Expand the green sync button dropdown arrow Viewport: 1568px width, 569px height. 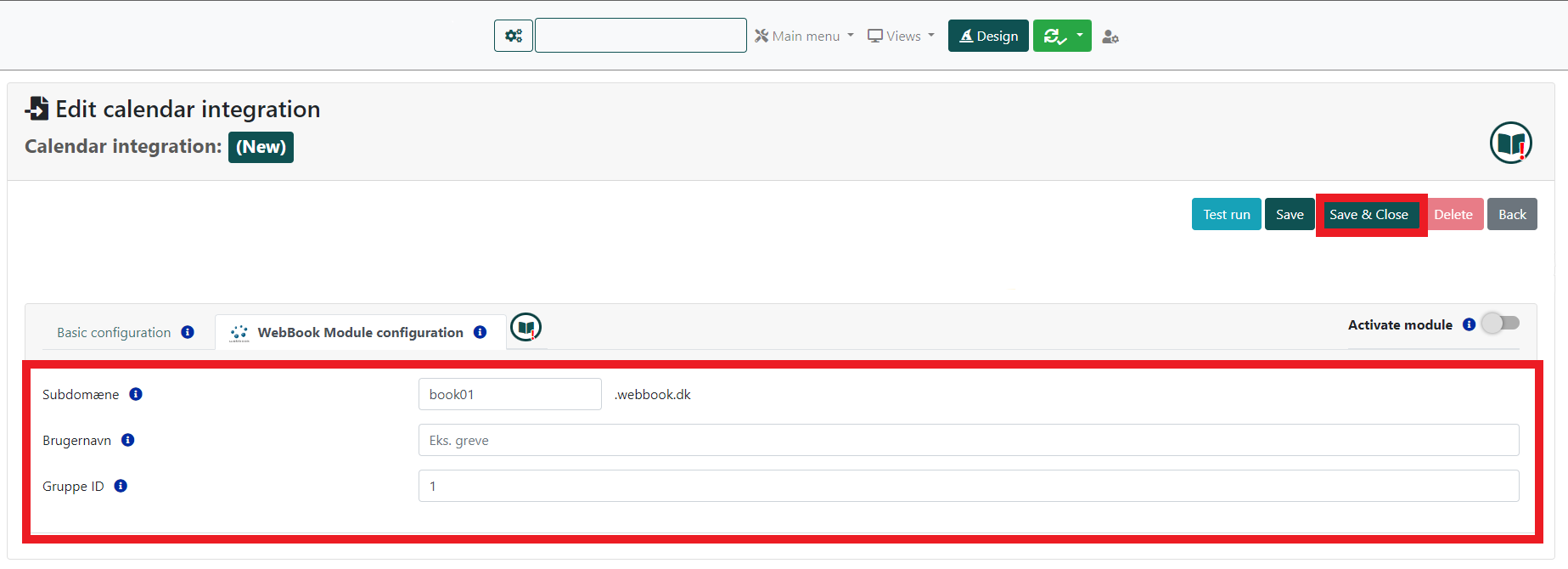pos(1080,36)
